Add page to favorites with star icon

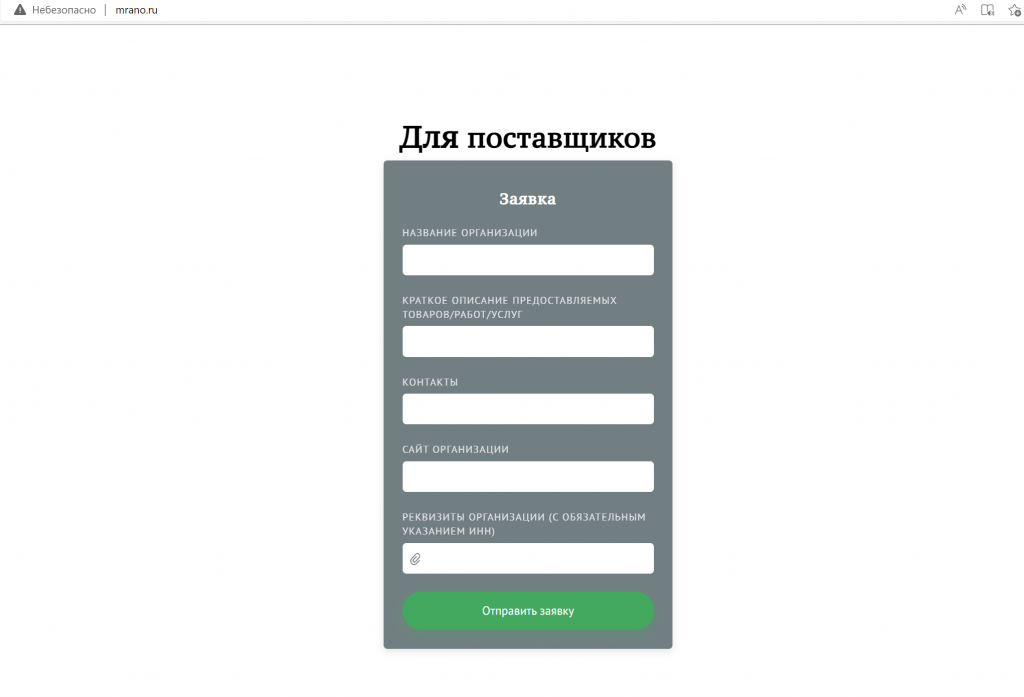[x=1014, y=10]
